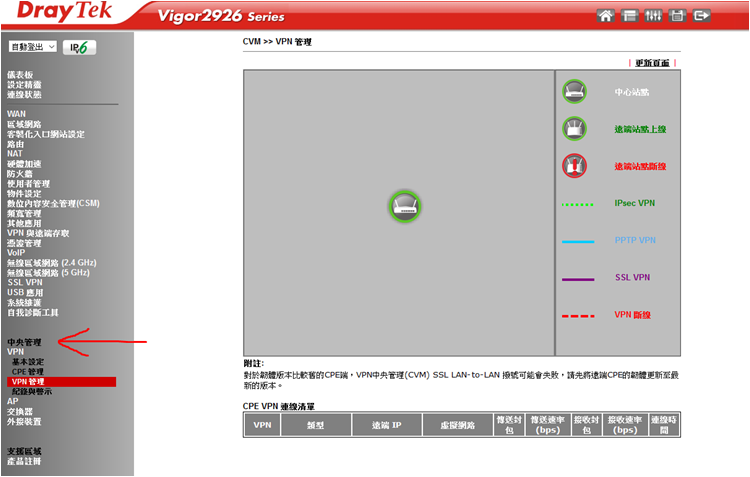Click the 中心站點 legend router icon
This screenshot has height=477, width=750.
point(573,91)
